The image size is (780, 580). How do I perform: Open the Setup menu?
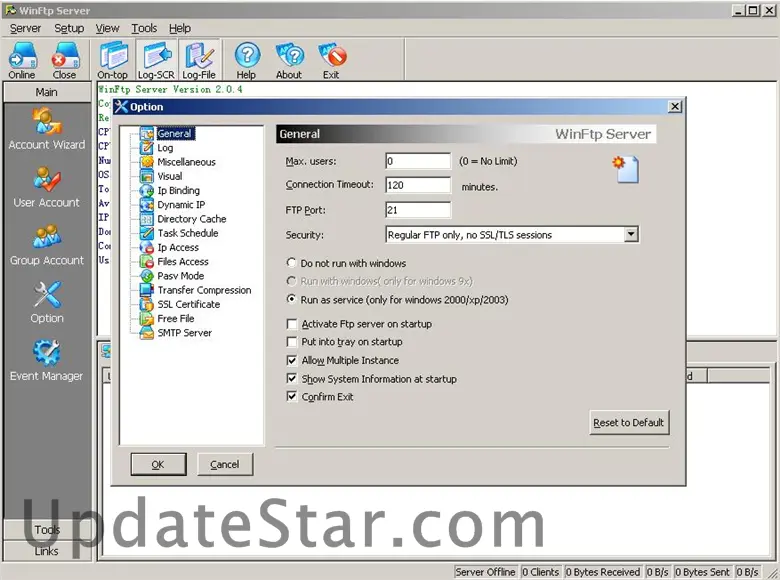click(69, 28)
